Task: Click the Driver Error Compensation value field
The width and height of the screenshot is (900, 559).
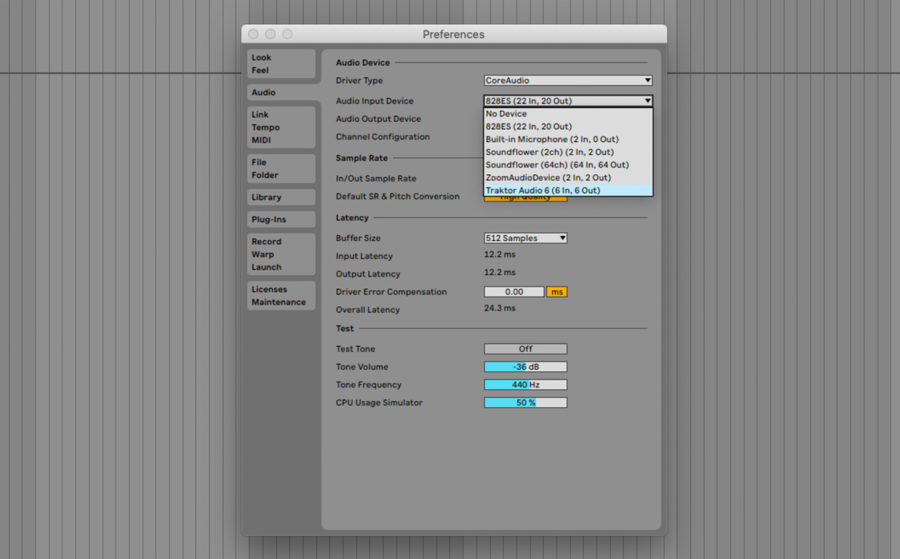Action: coord(514,292)
